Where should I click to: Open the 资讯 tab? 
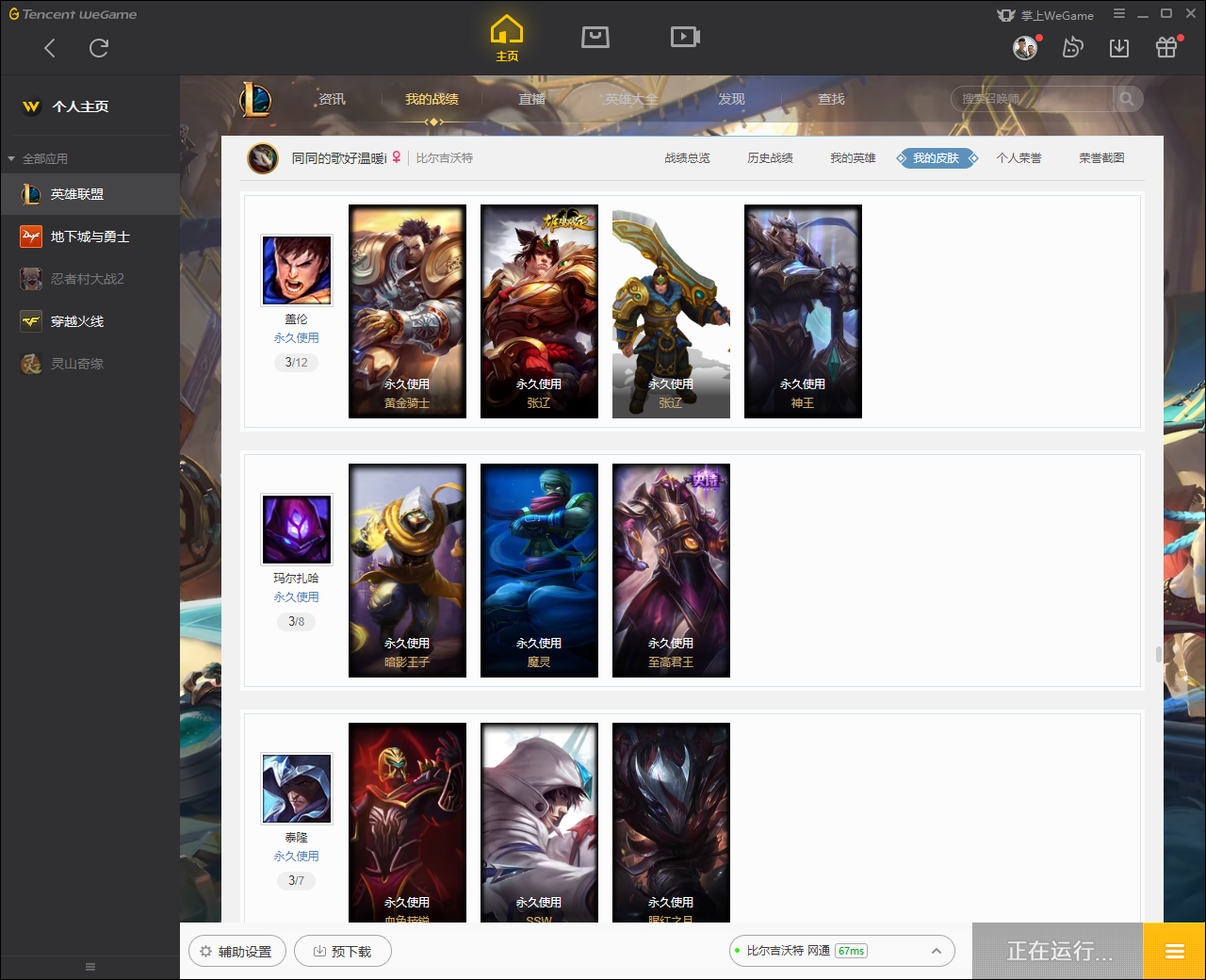[332, 99]
